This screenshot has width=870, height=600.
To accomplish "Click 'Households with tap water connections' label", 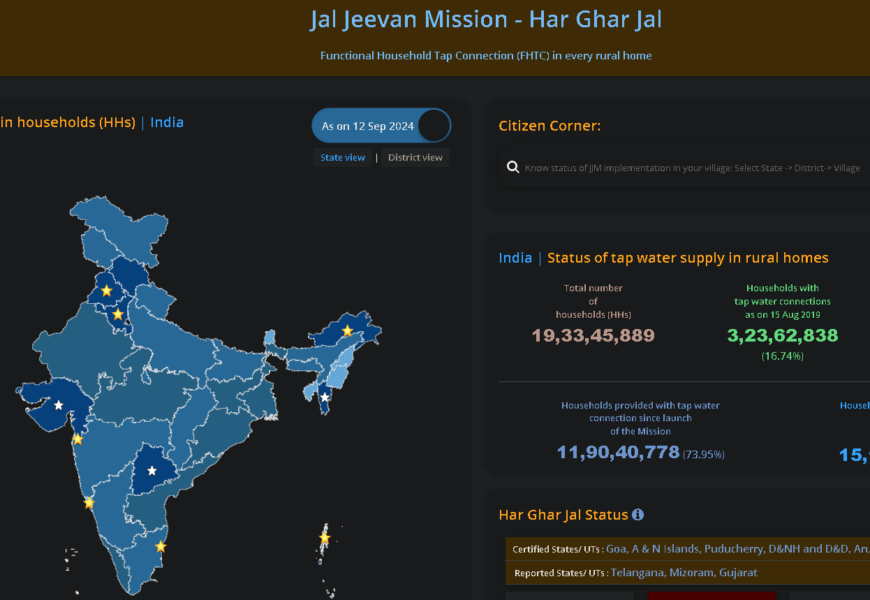I will pyautogui.click(x=782, y=301).
